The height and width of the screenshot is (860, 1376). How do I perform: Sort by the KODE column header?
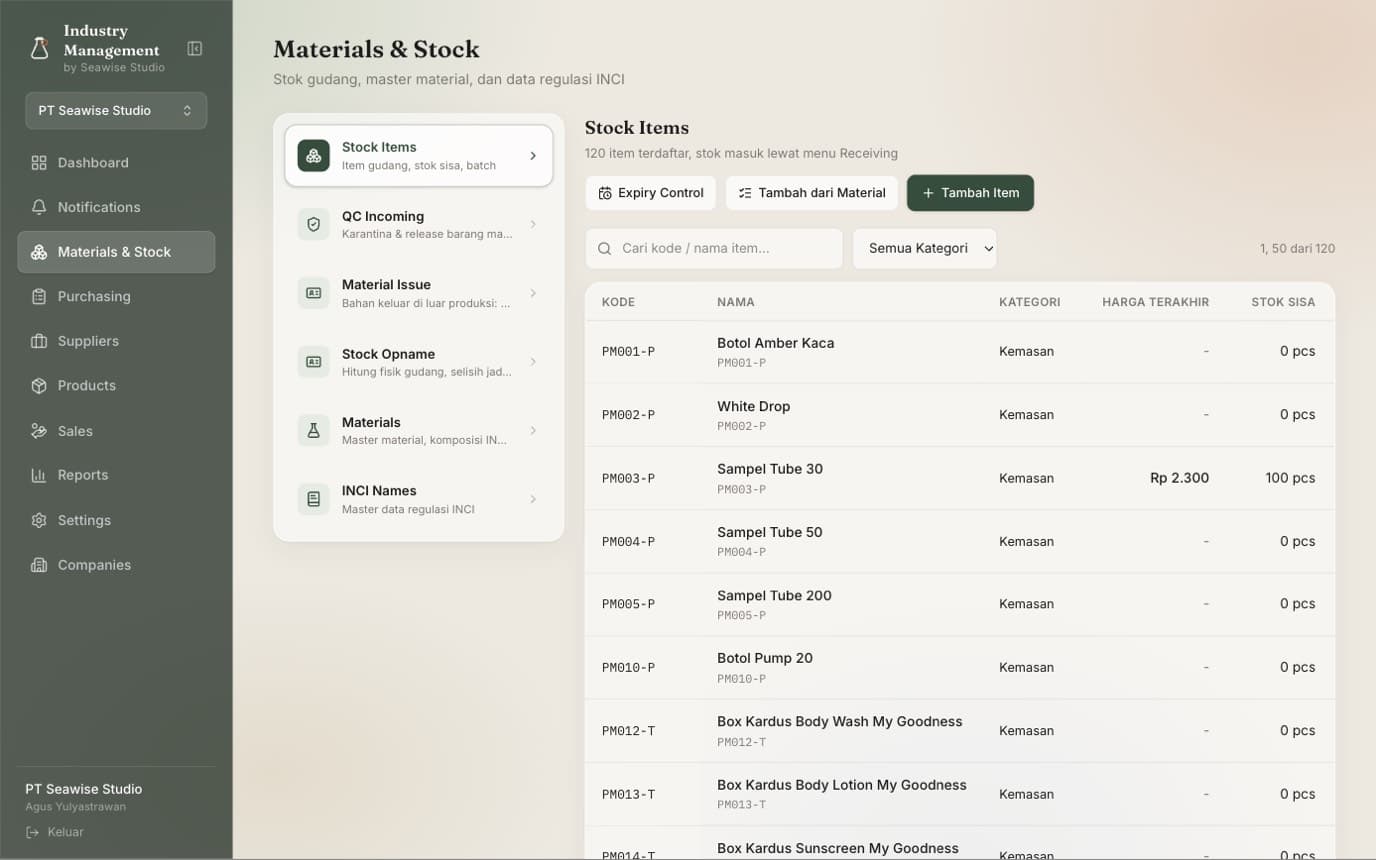click(x=618, y=302)
